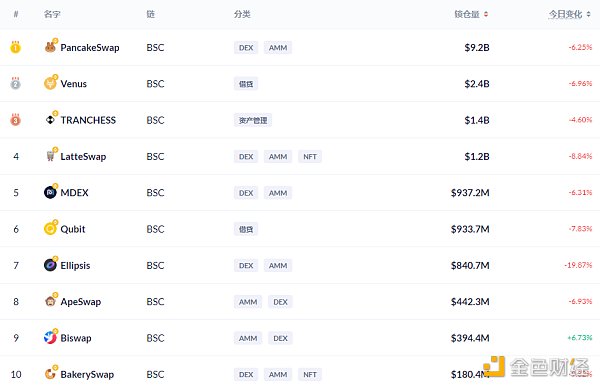Click the lending tag on Venus row
Viewport: 600px width, 388px height.
click(x=246, y=84)
